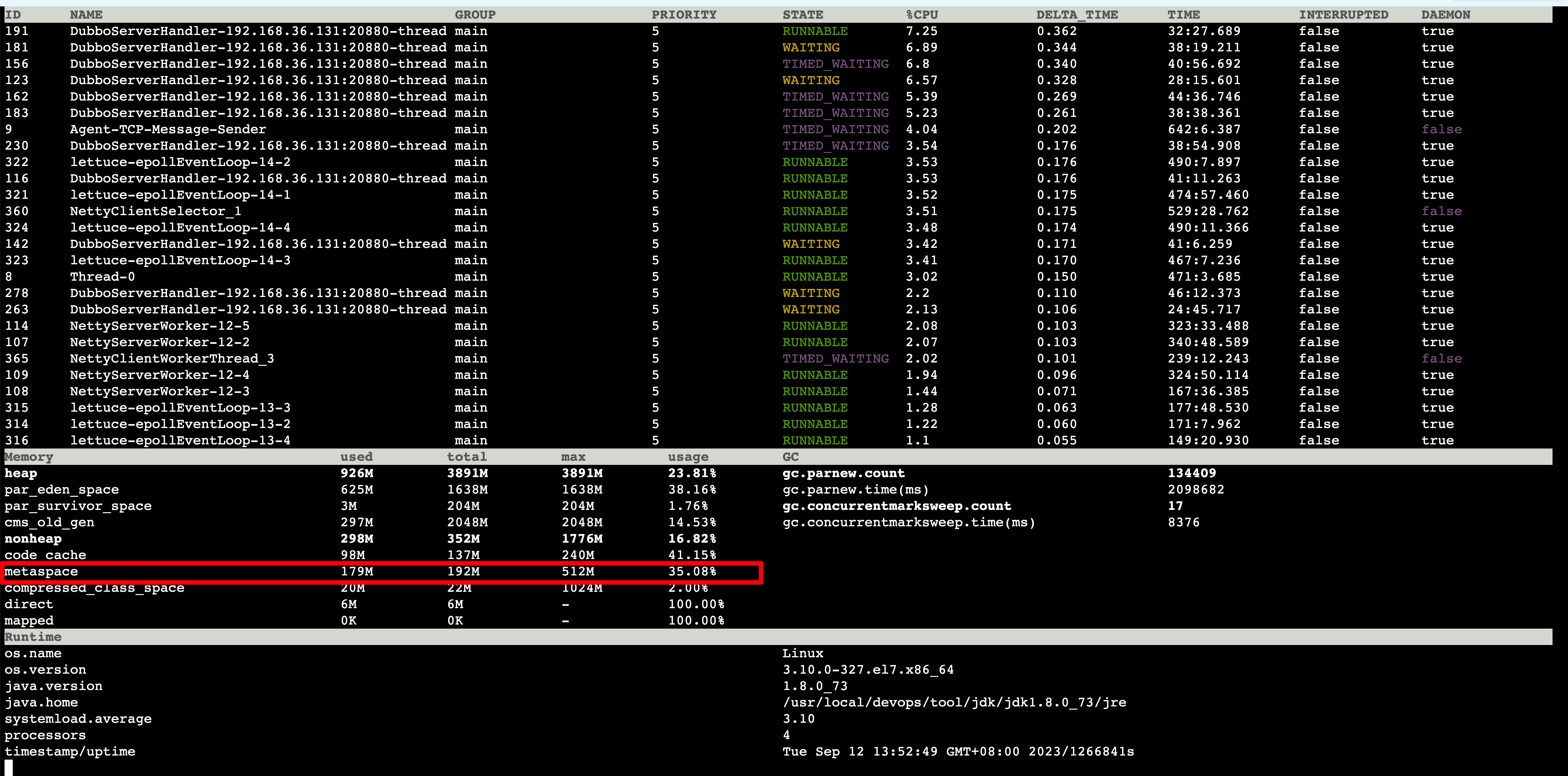The height and width of the screenshot is (776, 1568).
Task: Click the DELTA_TIME column header
Action: click(x=1077, y=15)
